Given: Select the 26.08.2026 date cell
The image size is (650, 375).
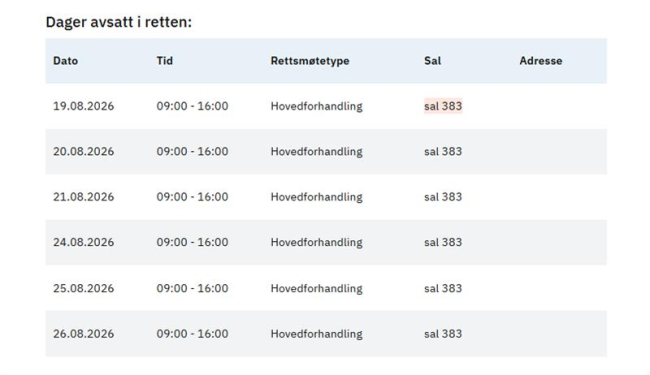Looking at the screenshot, I should click(83, 334).
